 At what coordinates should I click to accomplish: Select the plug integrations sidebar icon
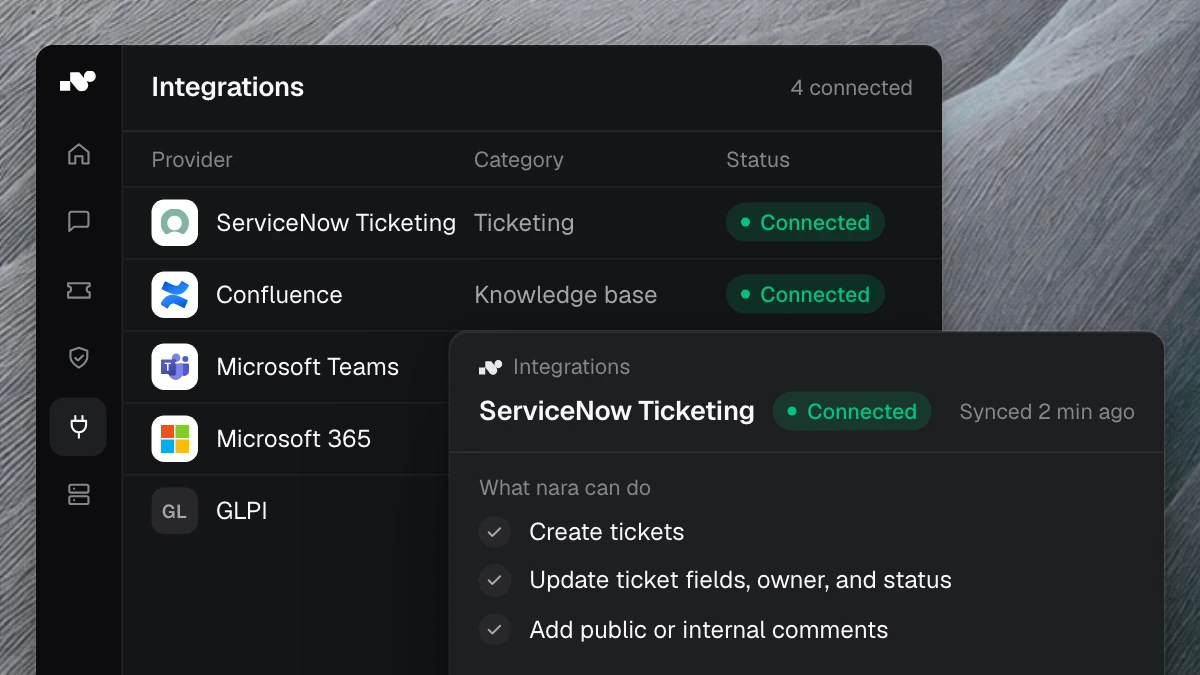pyautogui.click(x=78, y=427)
